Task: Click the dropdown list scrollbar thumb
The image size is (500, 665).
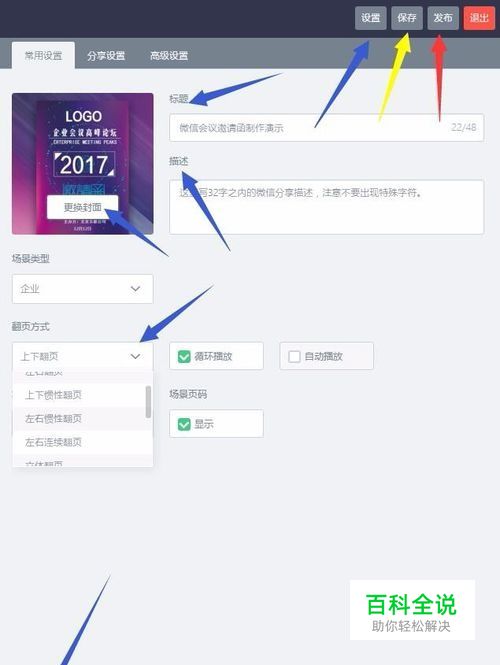Action: 148,402
